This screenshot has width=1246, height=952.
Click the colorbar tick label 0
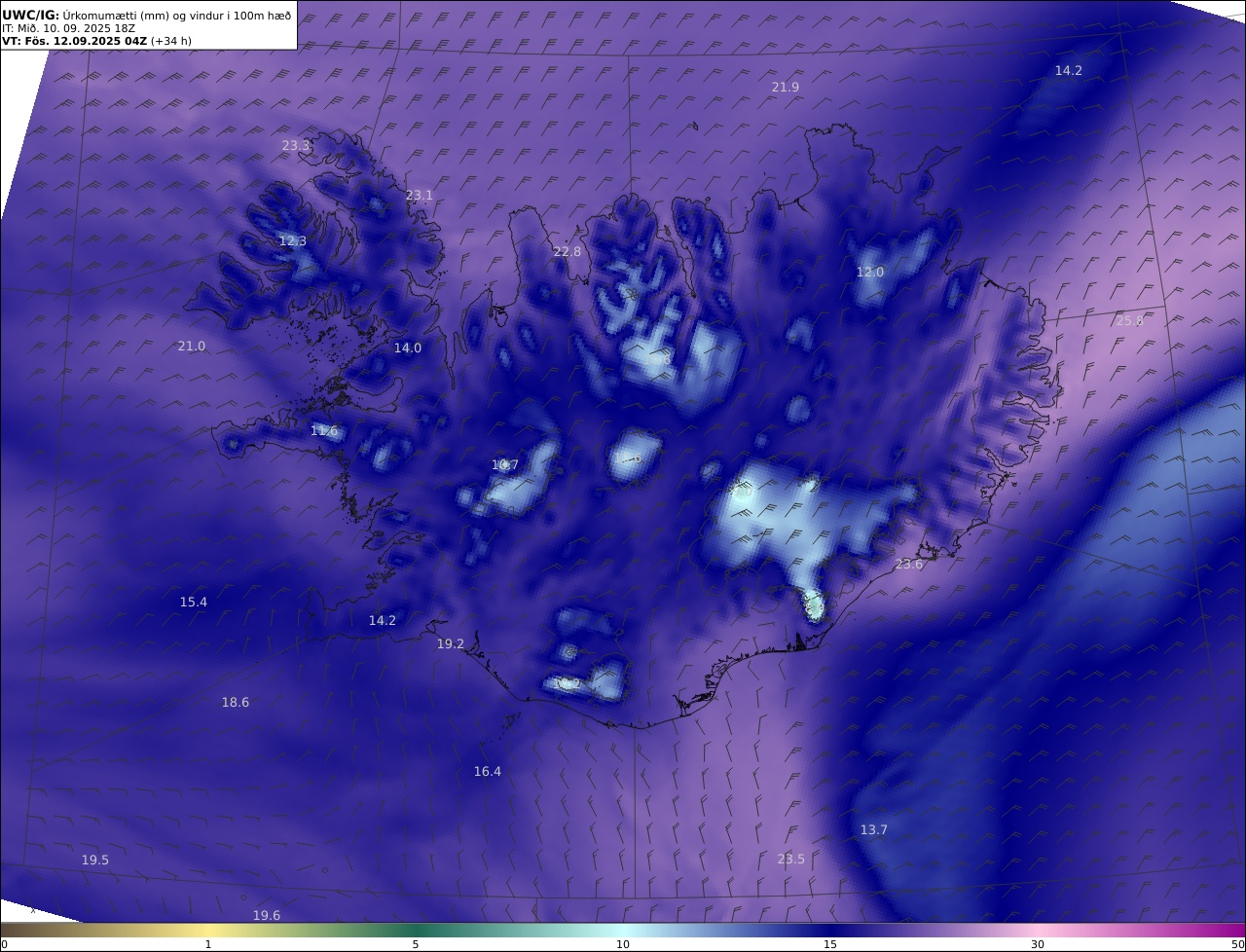click(4, 945)
